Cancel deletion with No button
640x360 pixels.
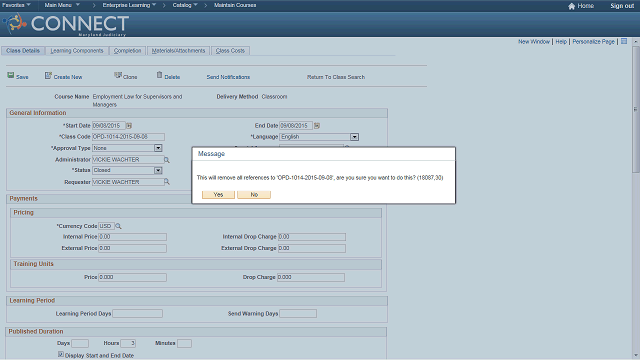254,195
